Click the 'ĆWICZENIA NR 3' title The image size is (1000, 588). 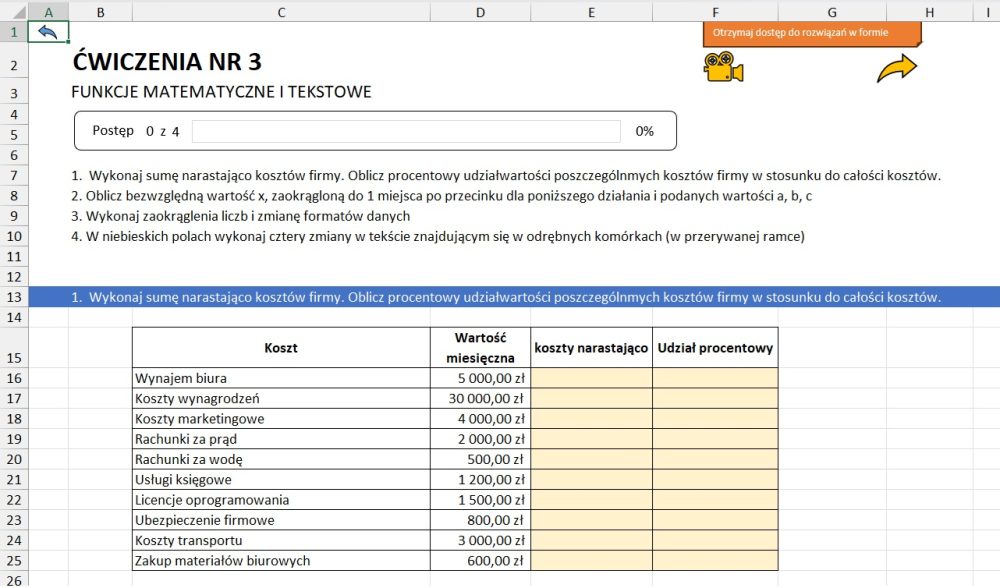coord(167,62)
